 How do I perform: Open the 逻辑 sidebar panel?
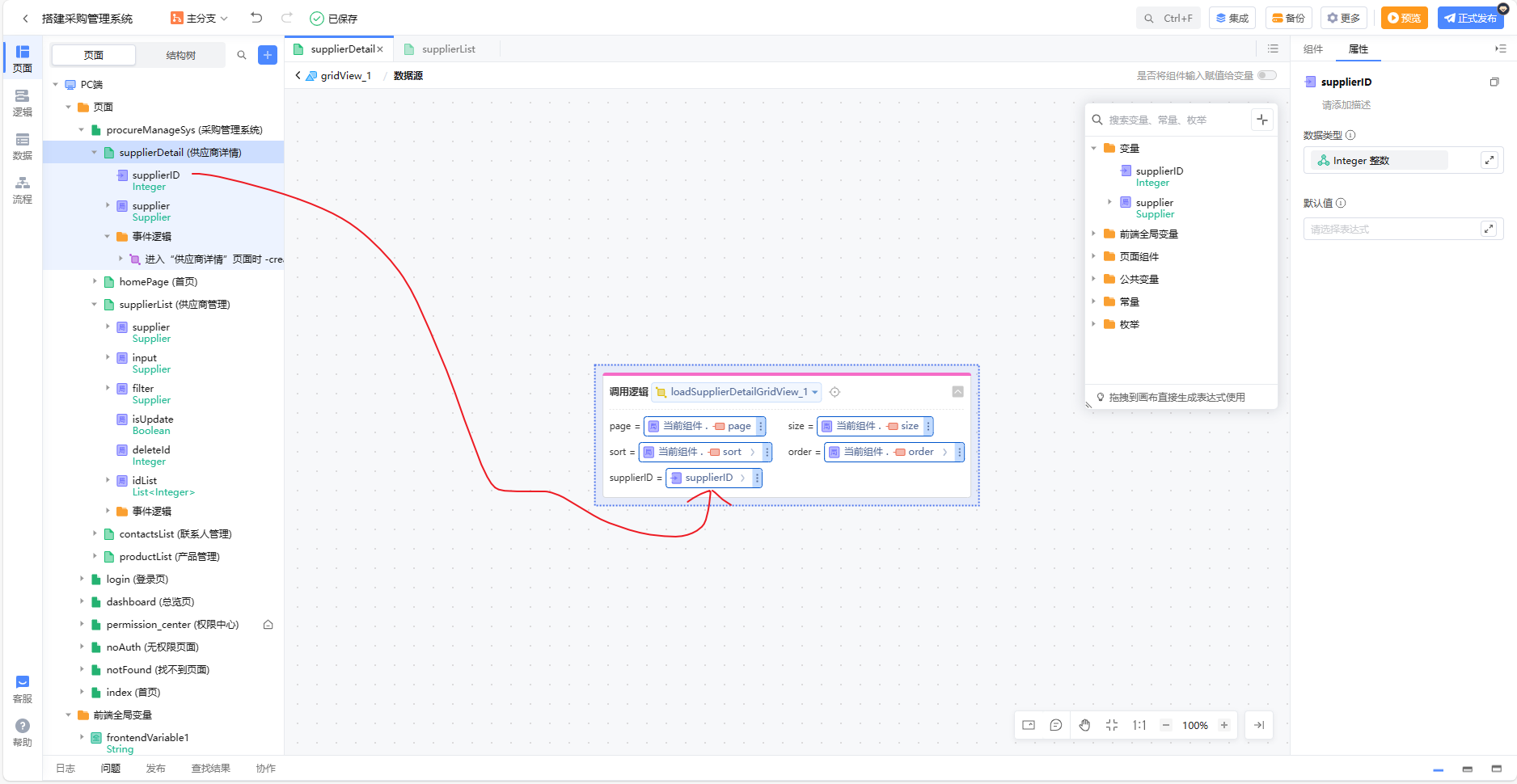pyautogui.click(x=23, y=103)
